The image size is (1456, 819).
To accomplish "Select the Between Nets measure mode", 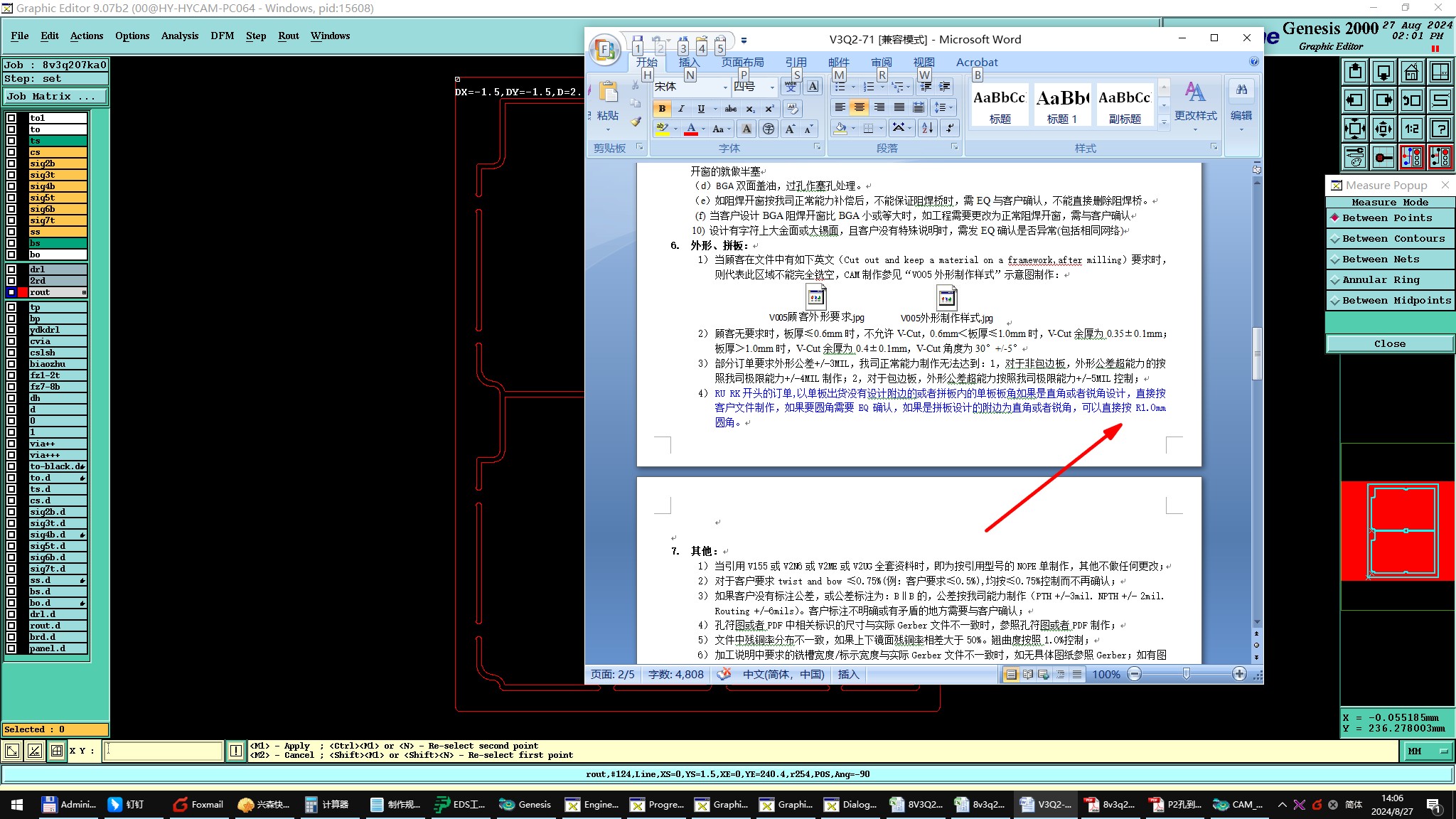I will [x=1390, y=259].
